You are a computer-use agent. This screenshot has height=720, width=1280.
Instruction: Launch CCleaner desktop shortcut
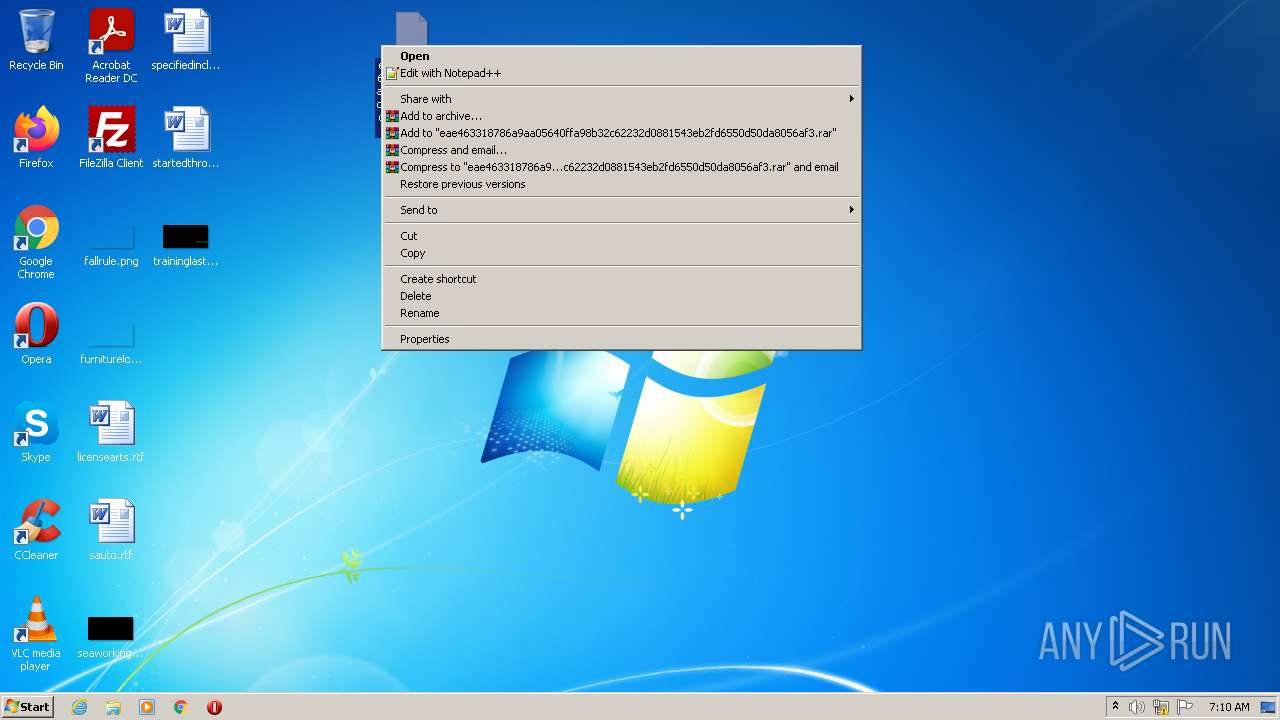(36, 530)
